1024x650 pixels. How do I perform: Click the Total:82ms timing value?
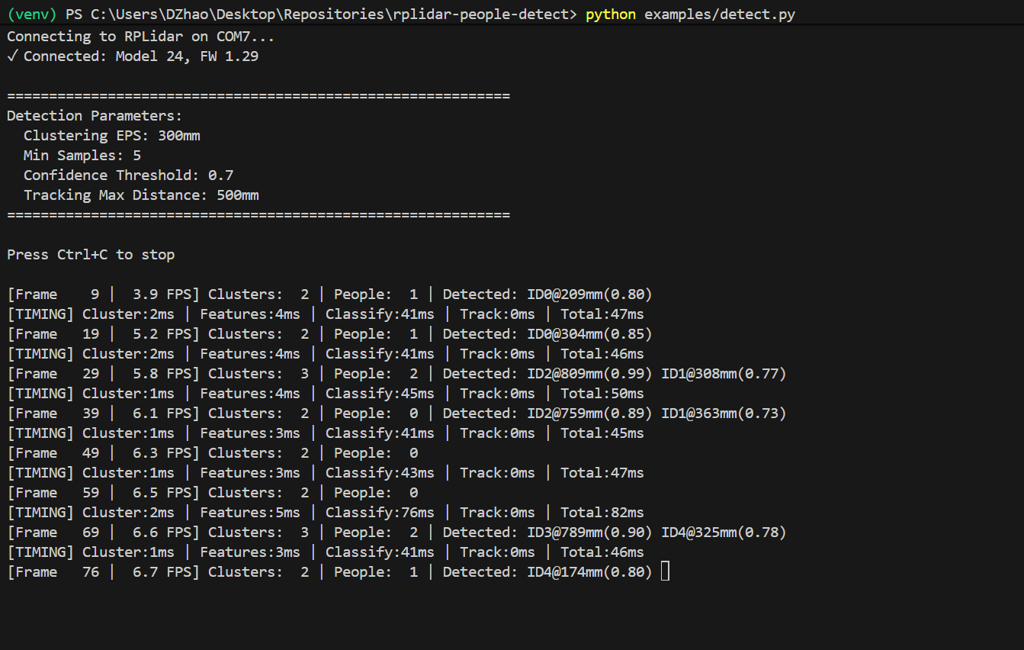[602, 512]
